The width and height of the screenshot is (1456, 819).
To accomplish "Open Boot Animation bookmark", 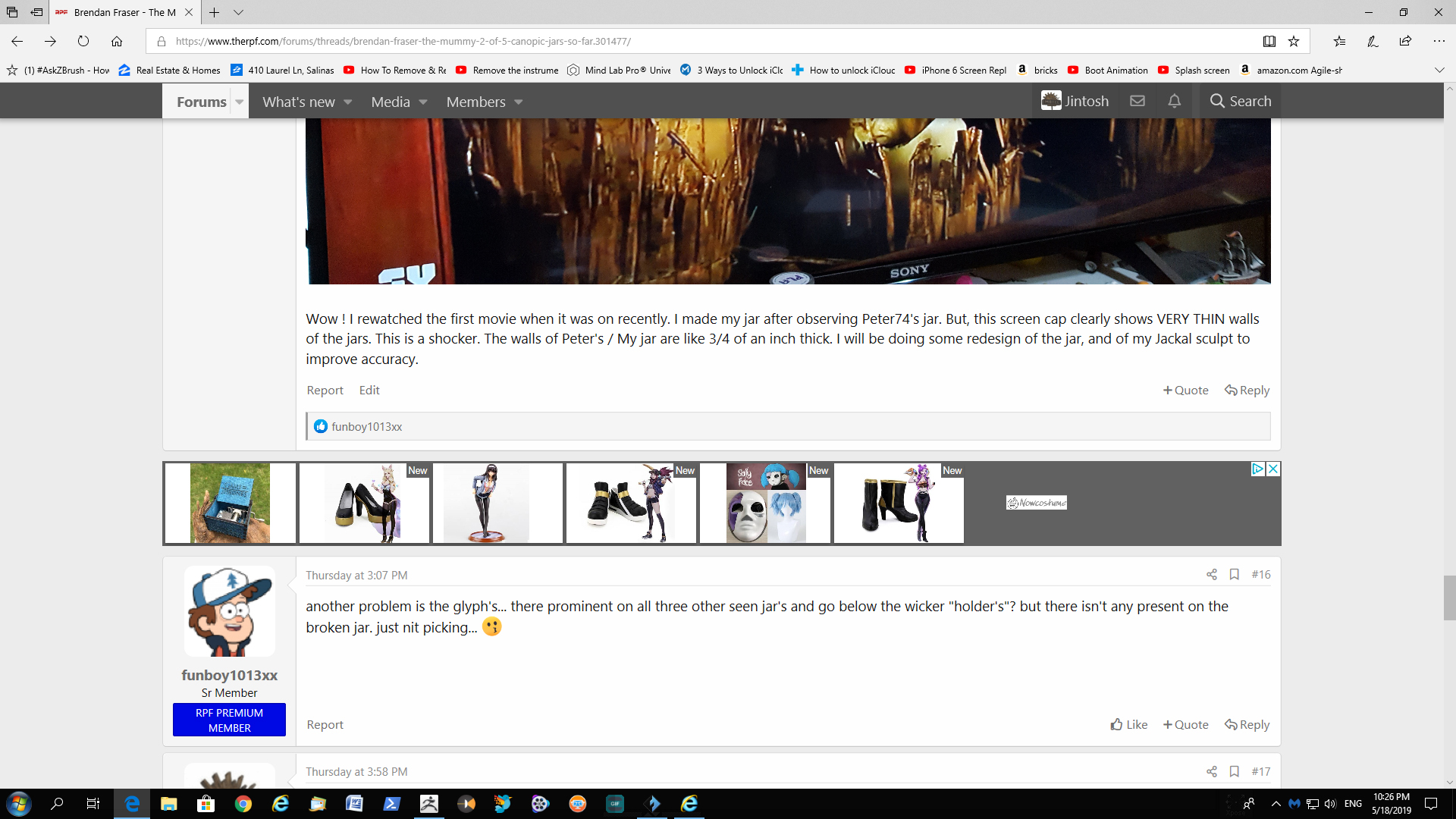I will tap(1107, 70).
